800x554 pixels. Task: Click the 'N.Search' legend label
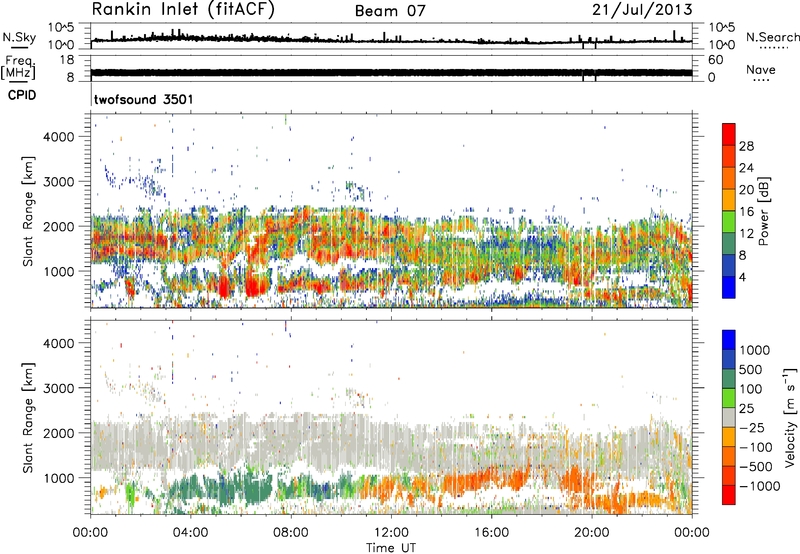pos(772,37)
